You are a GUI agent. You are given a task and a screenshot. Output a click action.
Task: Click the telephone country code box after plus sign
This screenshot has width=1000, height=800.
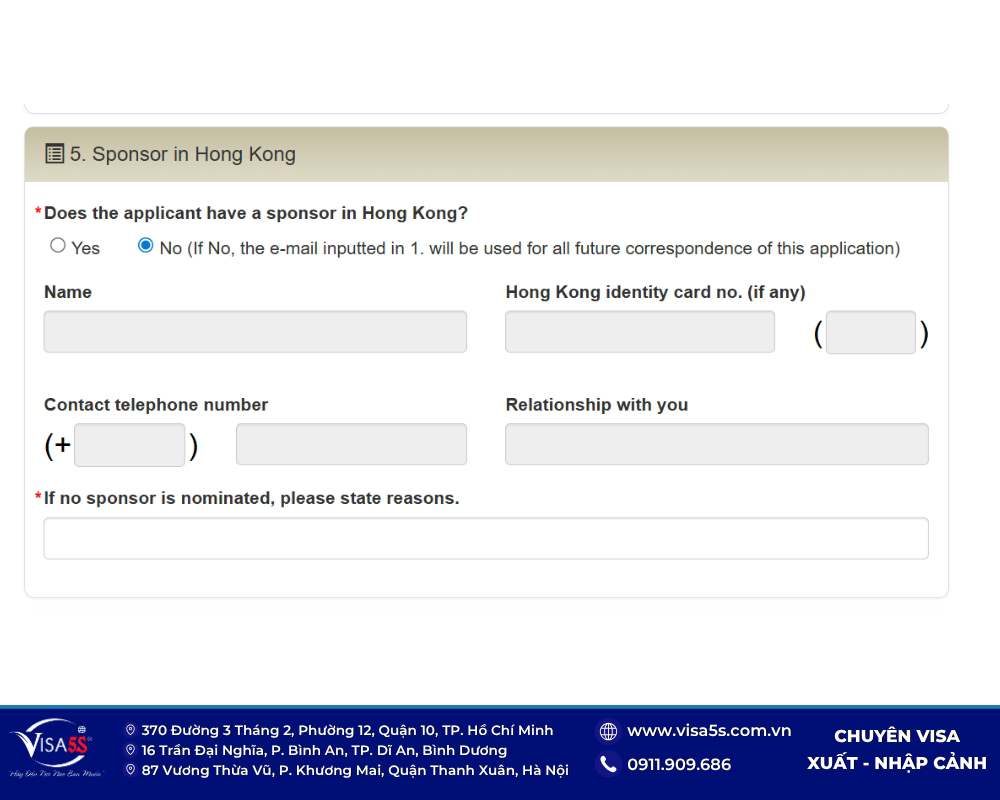(x=130, y=445)
